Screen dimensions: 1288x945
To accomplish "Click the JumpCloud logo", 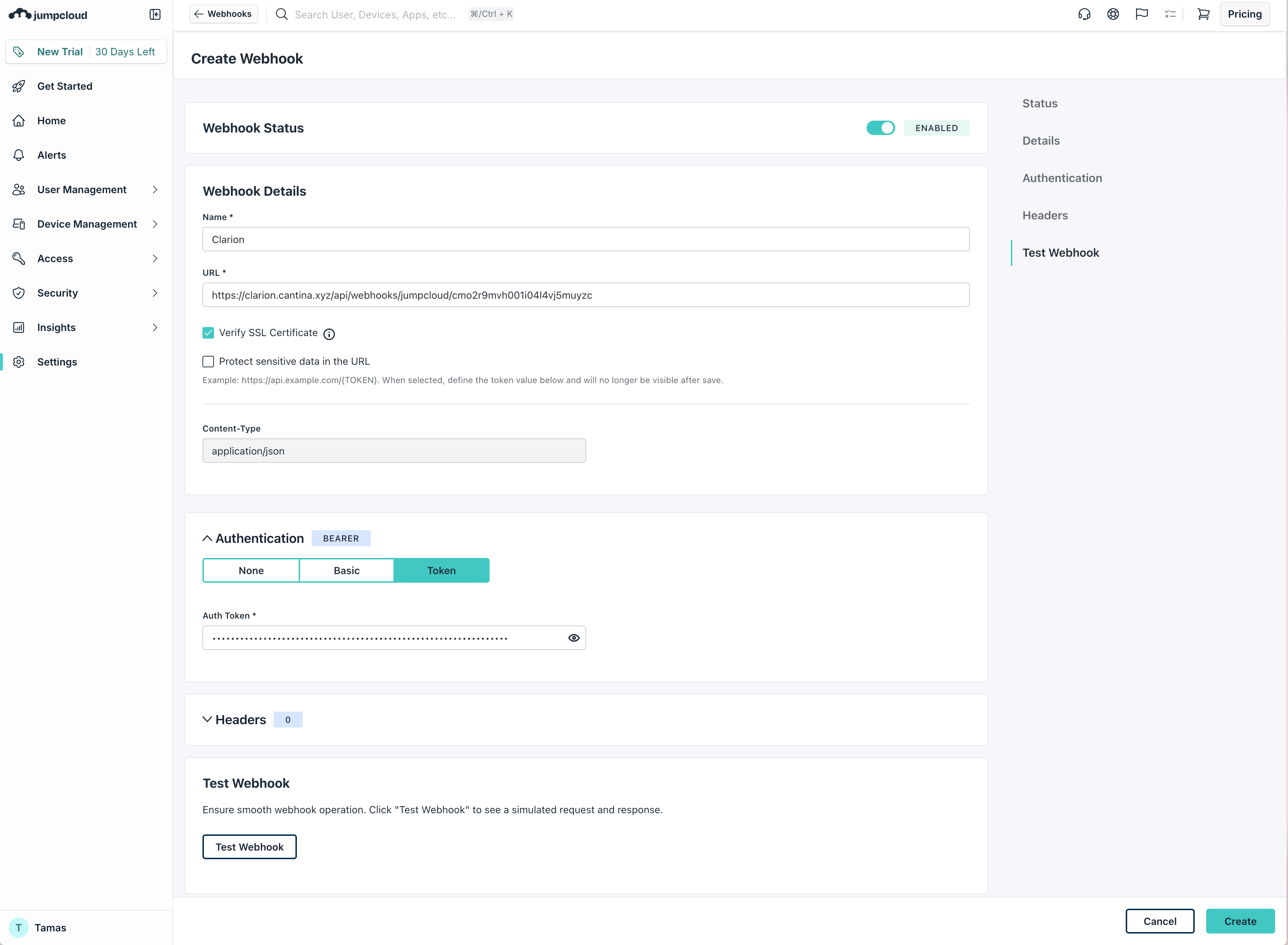I will [x=48, y=14].
